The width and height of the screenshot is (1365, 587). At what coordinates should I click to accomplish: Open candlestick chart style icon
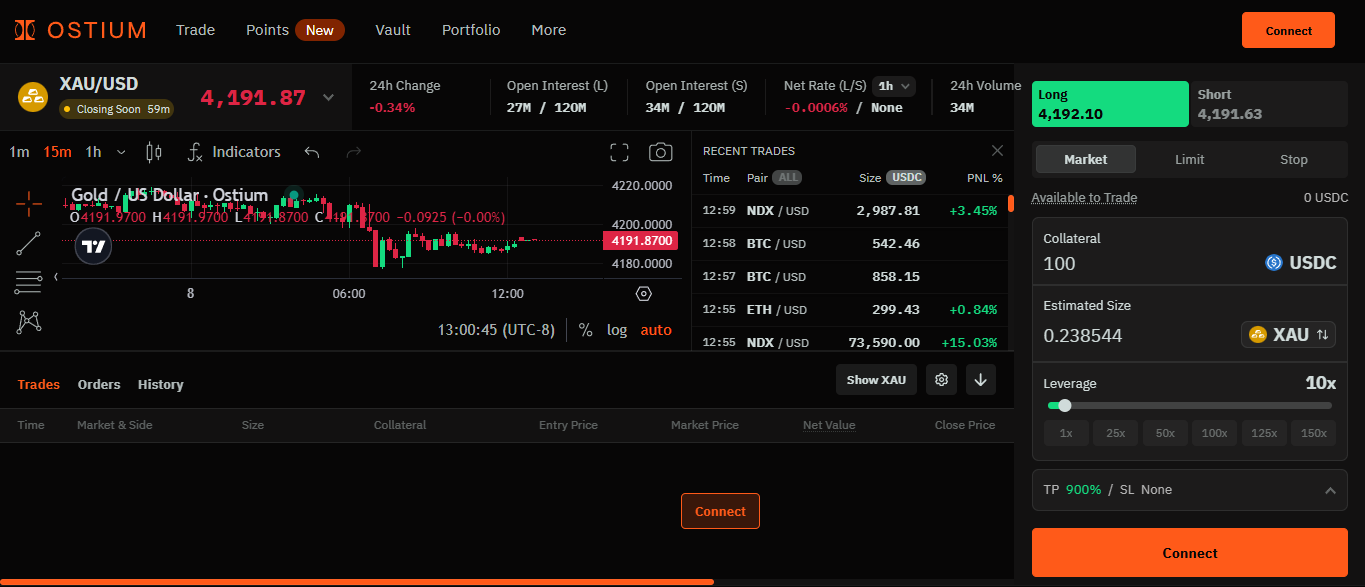coord(153,152)
